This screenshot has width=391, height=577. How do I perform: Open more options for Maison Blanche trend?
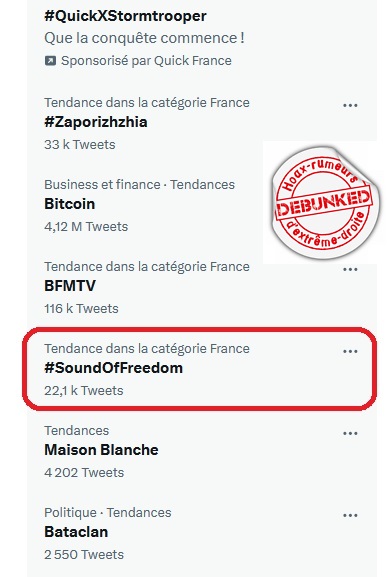point(350,433)
